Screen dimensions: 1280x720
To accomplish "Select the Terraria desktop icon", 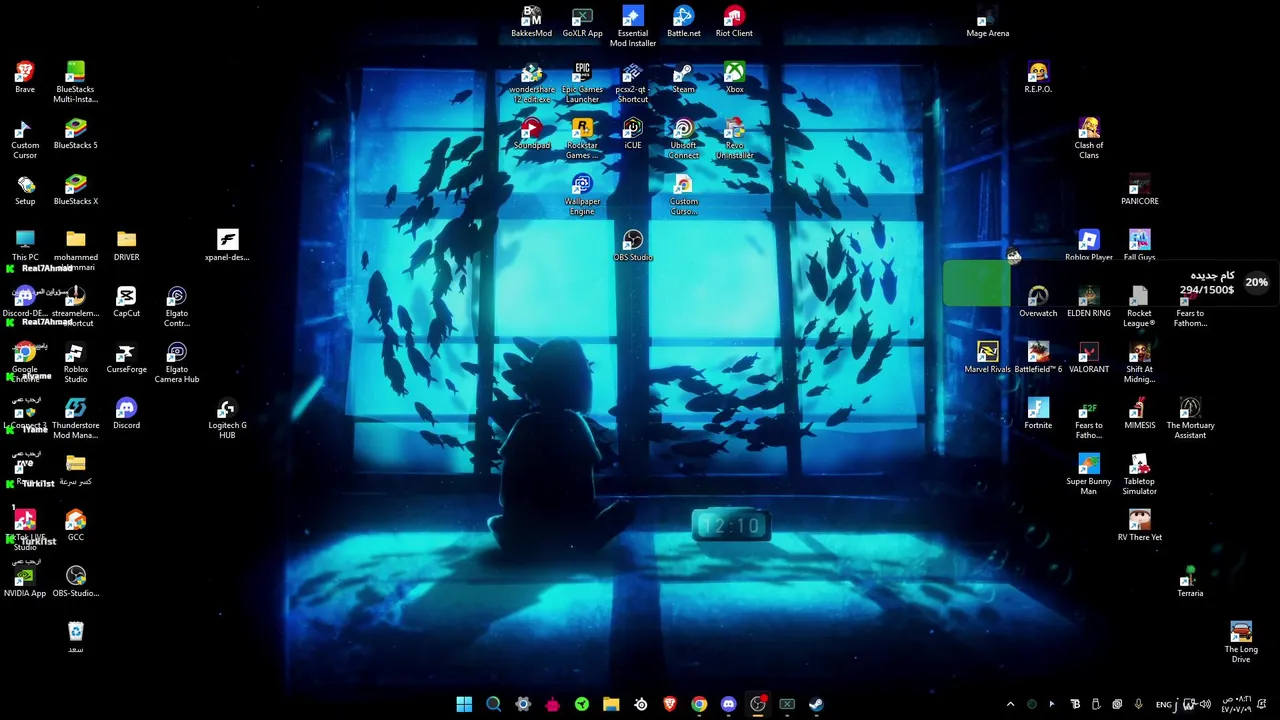I will coord(1190,582).
